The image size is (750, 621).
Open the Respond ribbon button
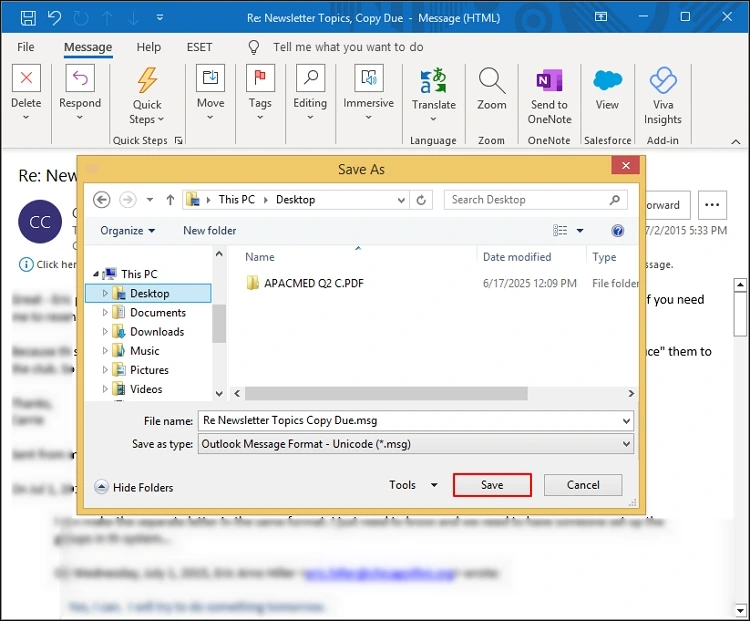point(80,78)
